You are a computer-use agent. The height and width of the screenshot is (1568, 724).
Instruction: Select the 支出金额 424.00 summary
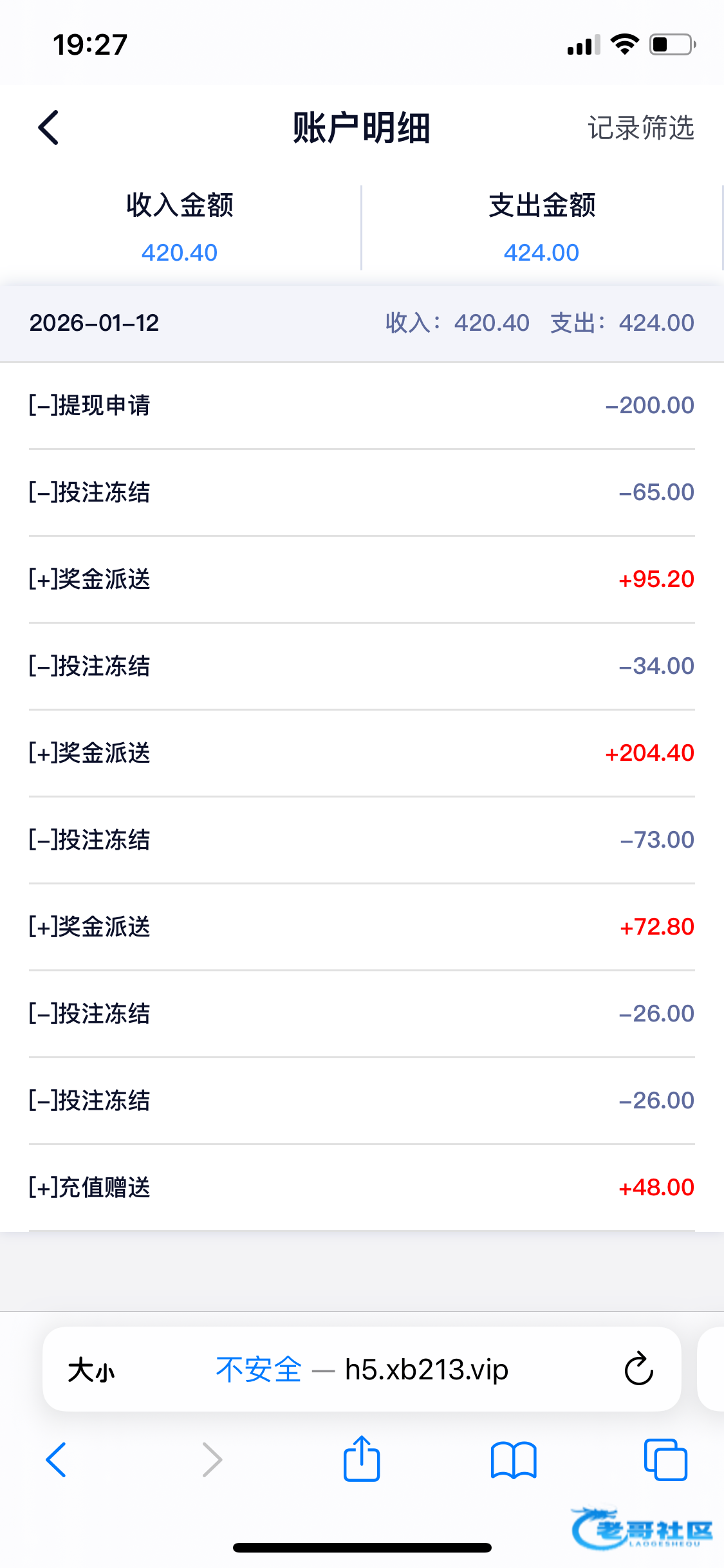coord(541,228)
